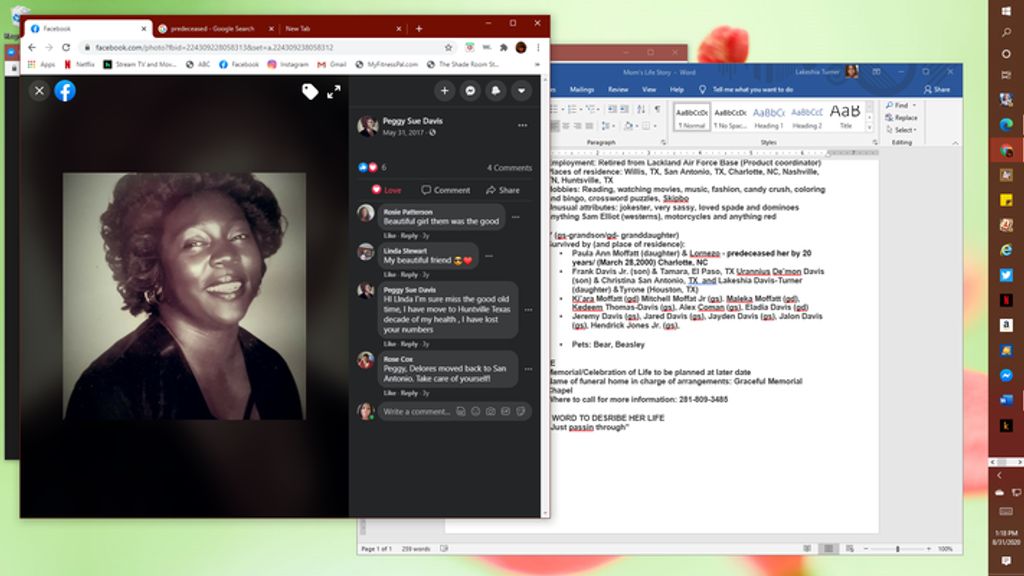Screen dimensions: 1024x576
Task: Share the photo post
Action: [x=503, y=190]
